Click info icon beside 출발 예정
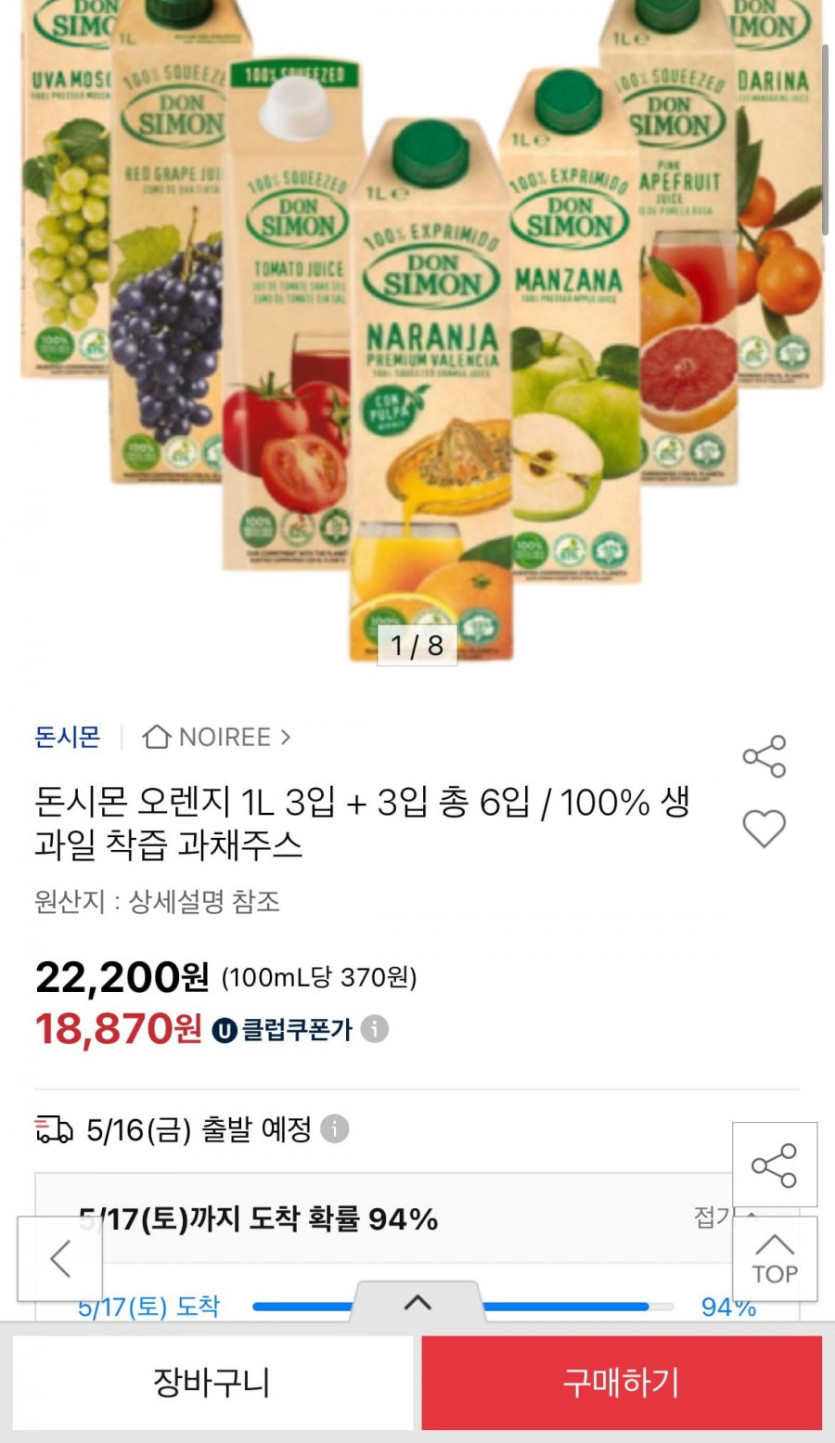Image resolution: width=835 pixels, height=1443 pixels. 335,1129
